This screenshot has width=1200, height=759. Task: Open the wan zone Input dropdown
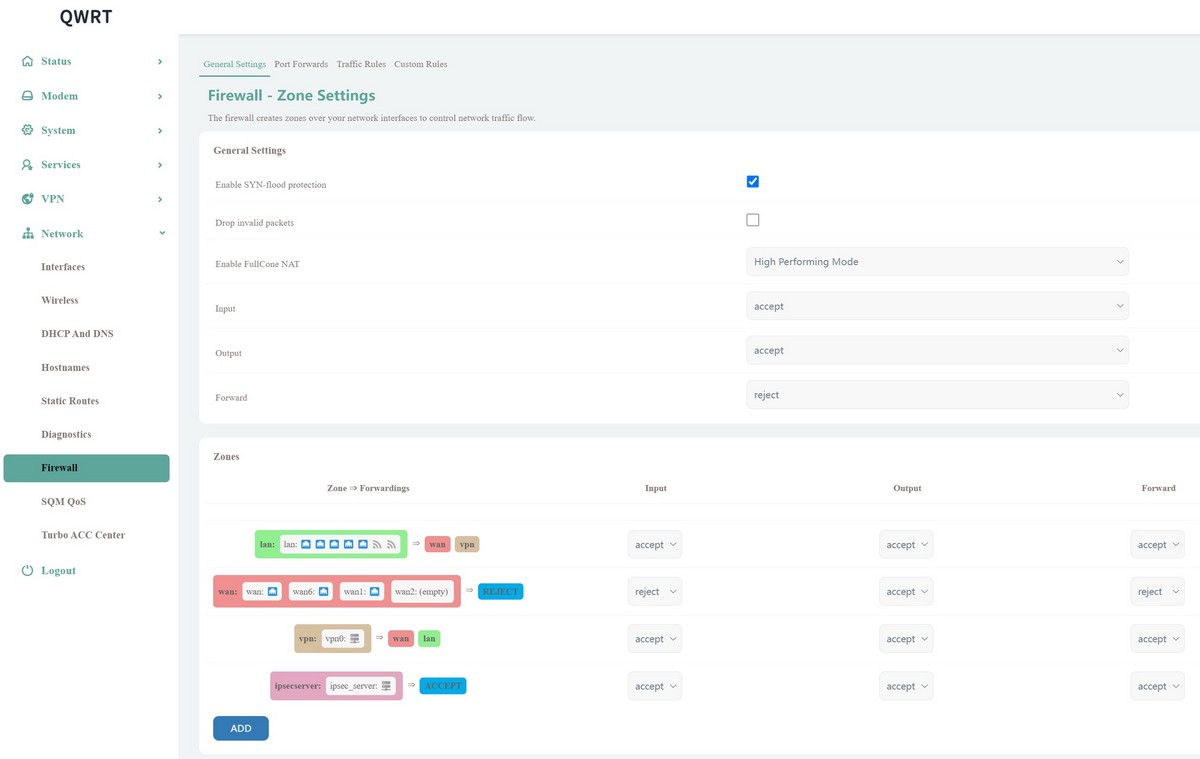(x=655, y=592)
